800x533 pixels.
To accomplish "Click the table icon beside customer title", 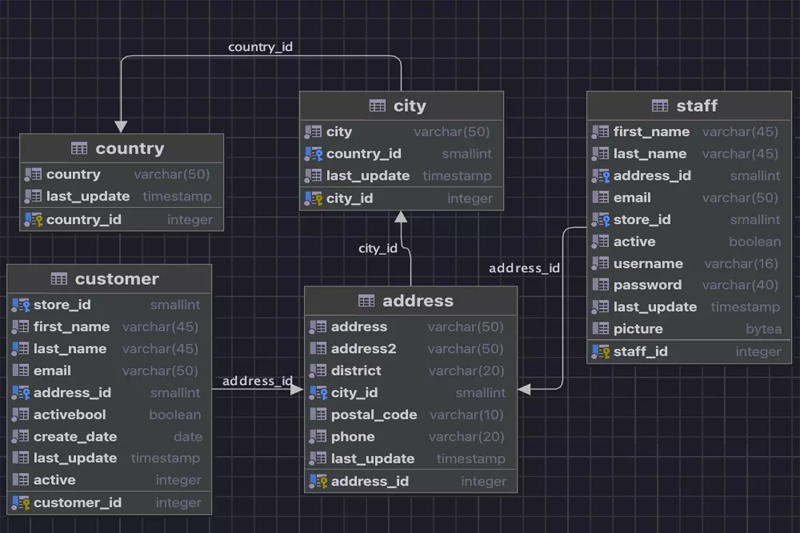I will 59,279.
